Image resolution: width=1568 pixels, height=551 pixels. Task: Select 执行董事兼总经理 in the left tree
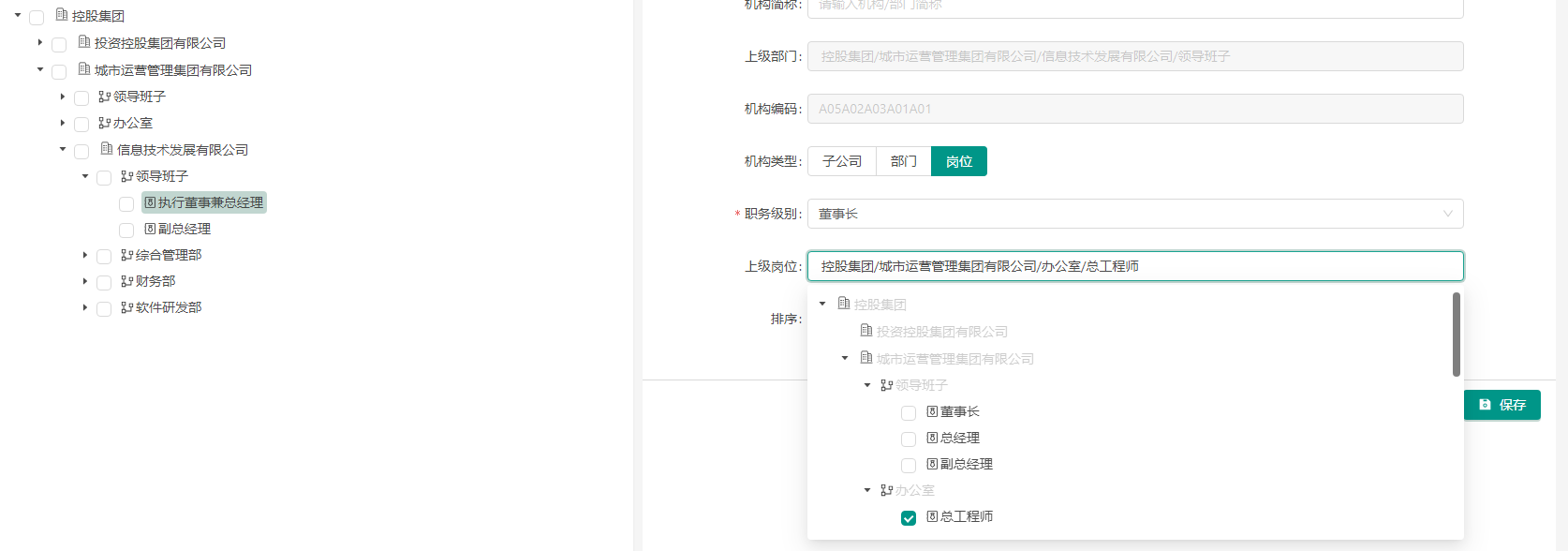point(210,202)
